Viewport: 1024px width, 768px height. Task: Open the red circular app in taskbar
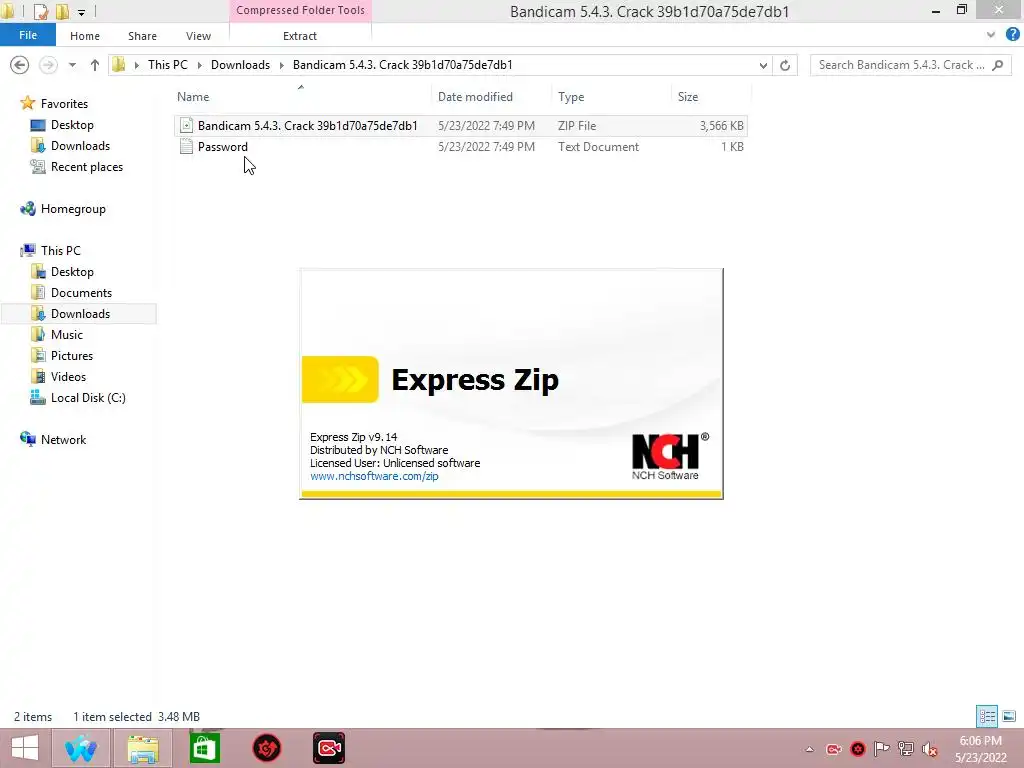coord(266,748)
